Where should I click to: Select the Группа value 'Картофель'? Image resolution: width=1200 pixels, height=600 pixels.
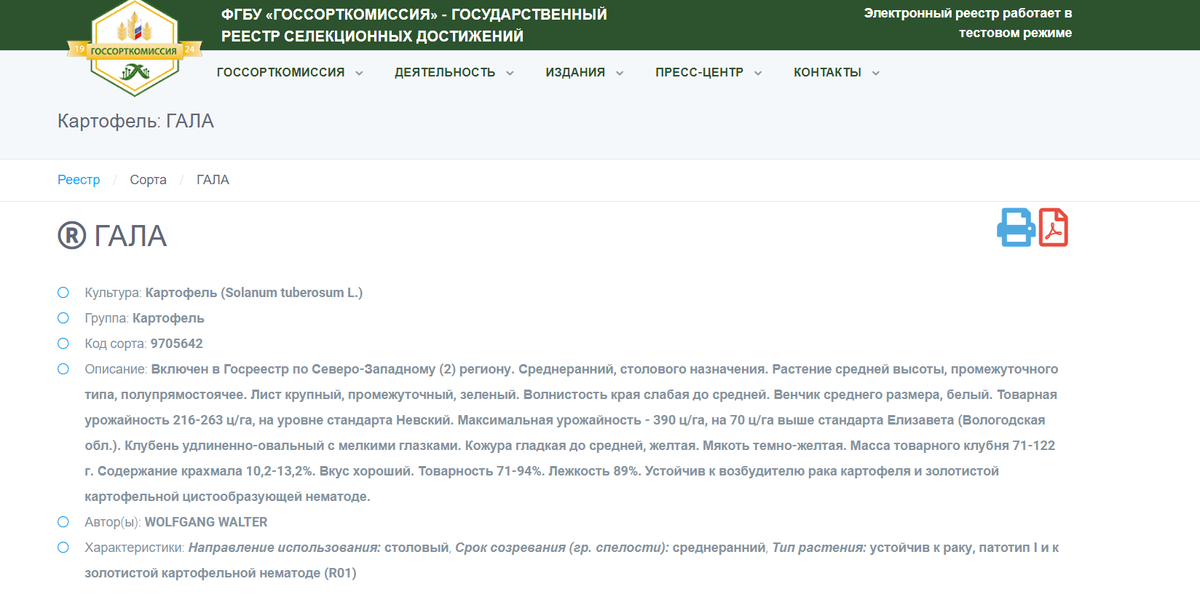[168, 318]
